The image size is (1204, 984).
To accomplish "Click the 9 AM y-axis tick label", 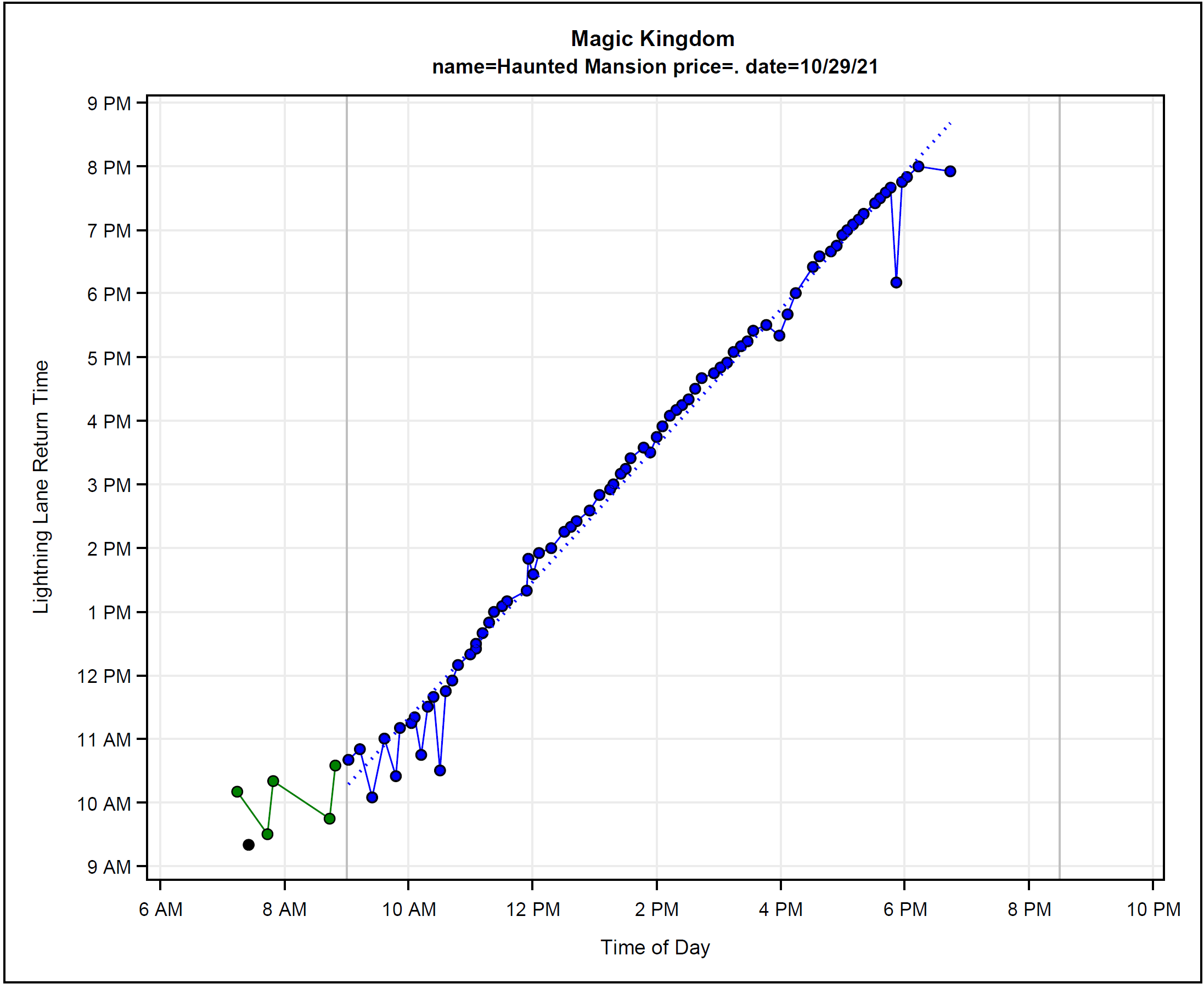I will [109, 867].
